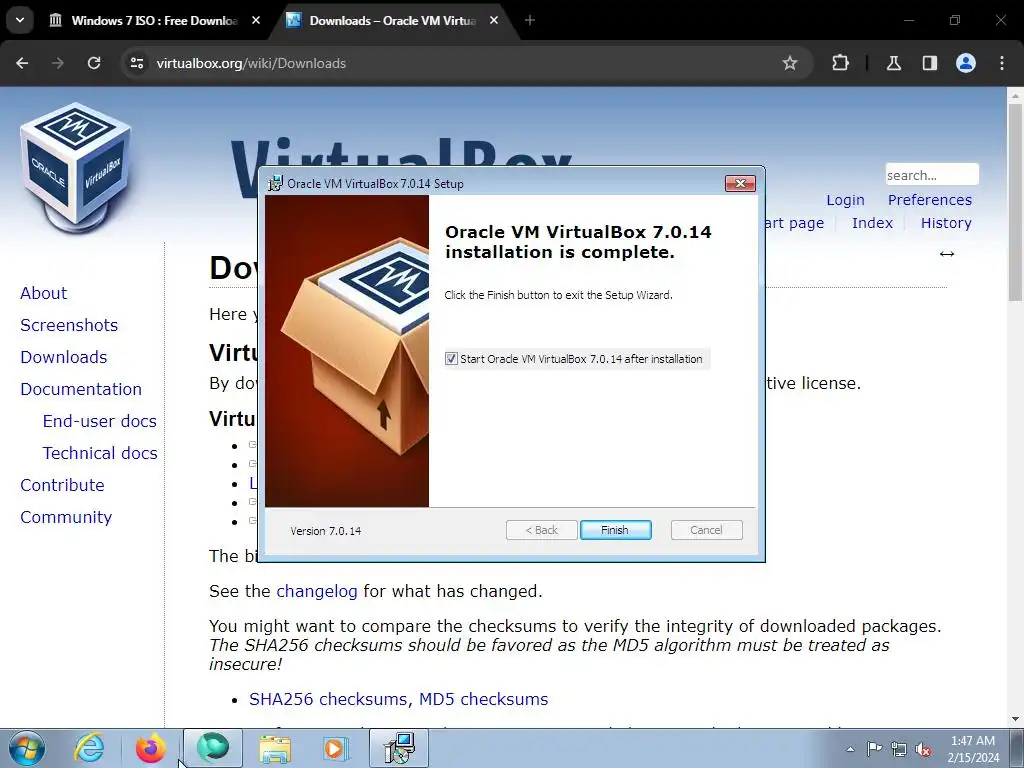
Task: Open the Preferences link
Action: (x=929, y=200)
